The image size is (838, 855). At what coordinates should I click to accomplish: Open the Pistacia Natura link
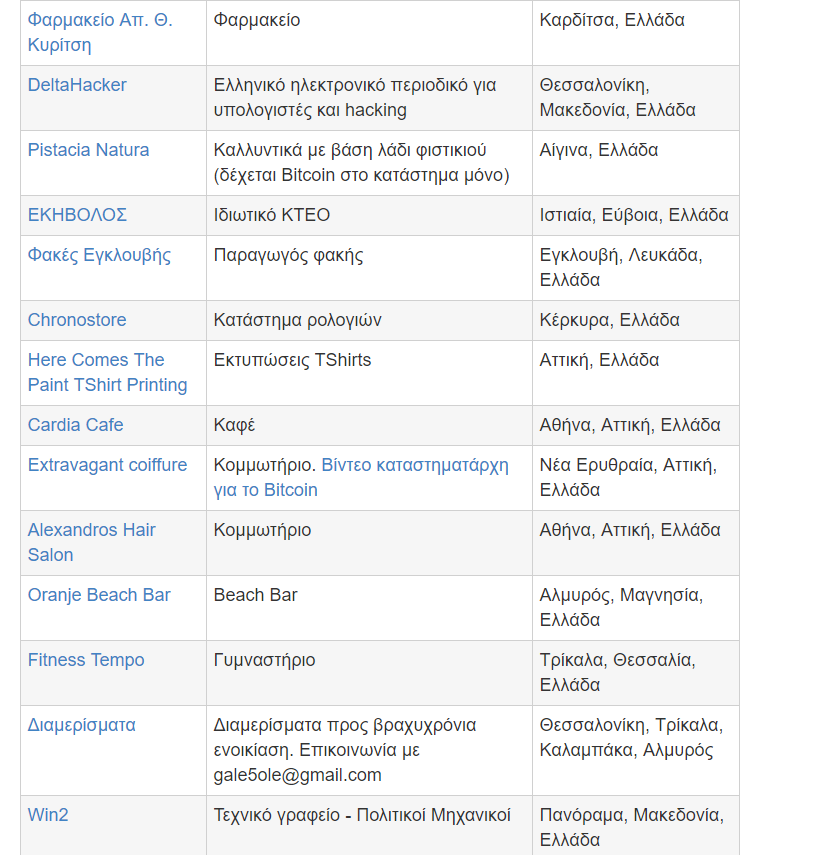(x=88, y=150)
